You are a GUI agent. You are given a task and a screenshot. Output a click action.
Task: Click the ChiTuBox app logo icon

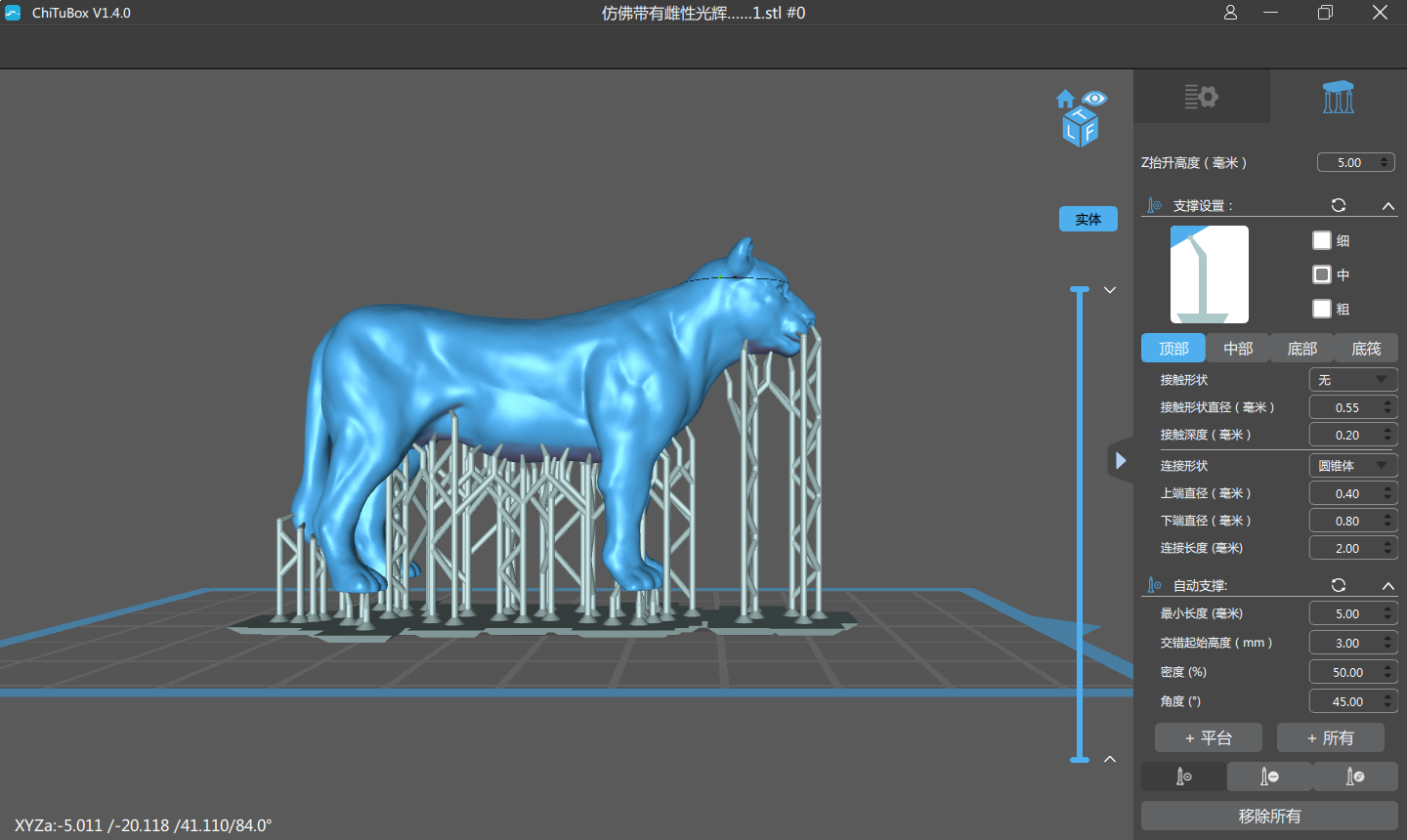point(13,13)
